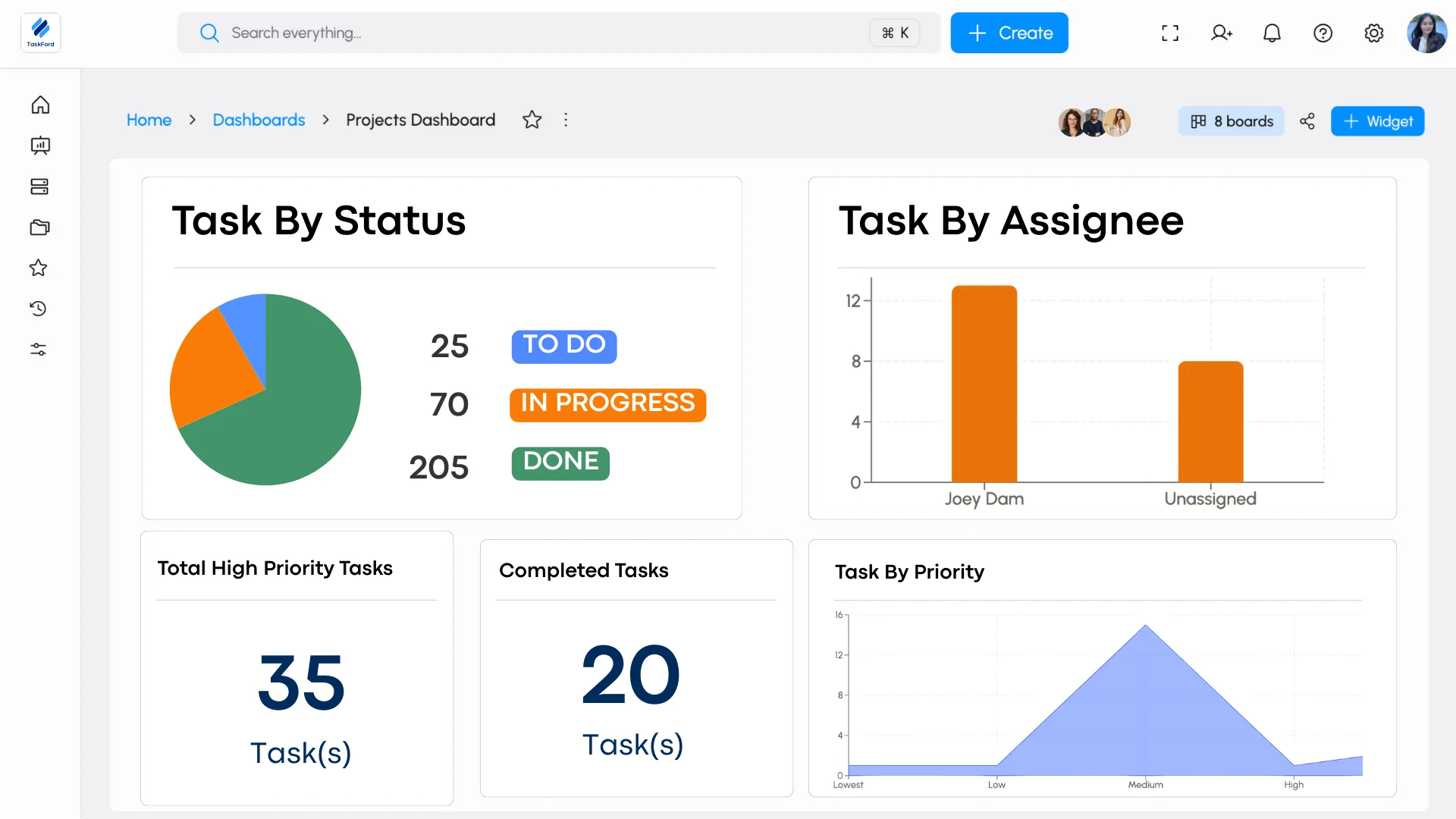Go to Home breadcrumb link
The image size is (1456, 819).
coord(149,120)
